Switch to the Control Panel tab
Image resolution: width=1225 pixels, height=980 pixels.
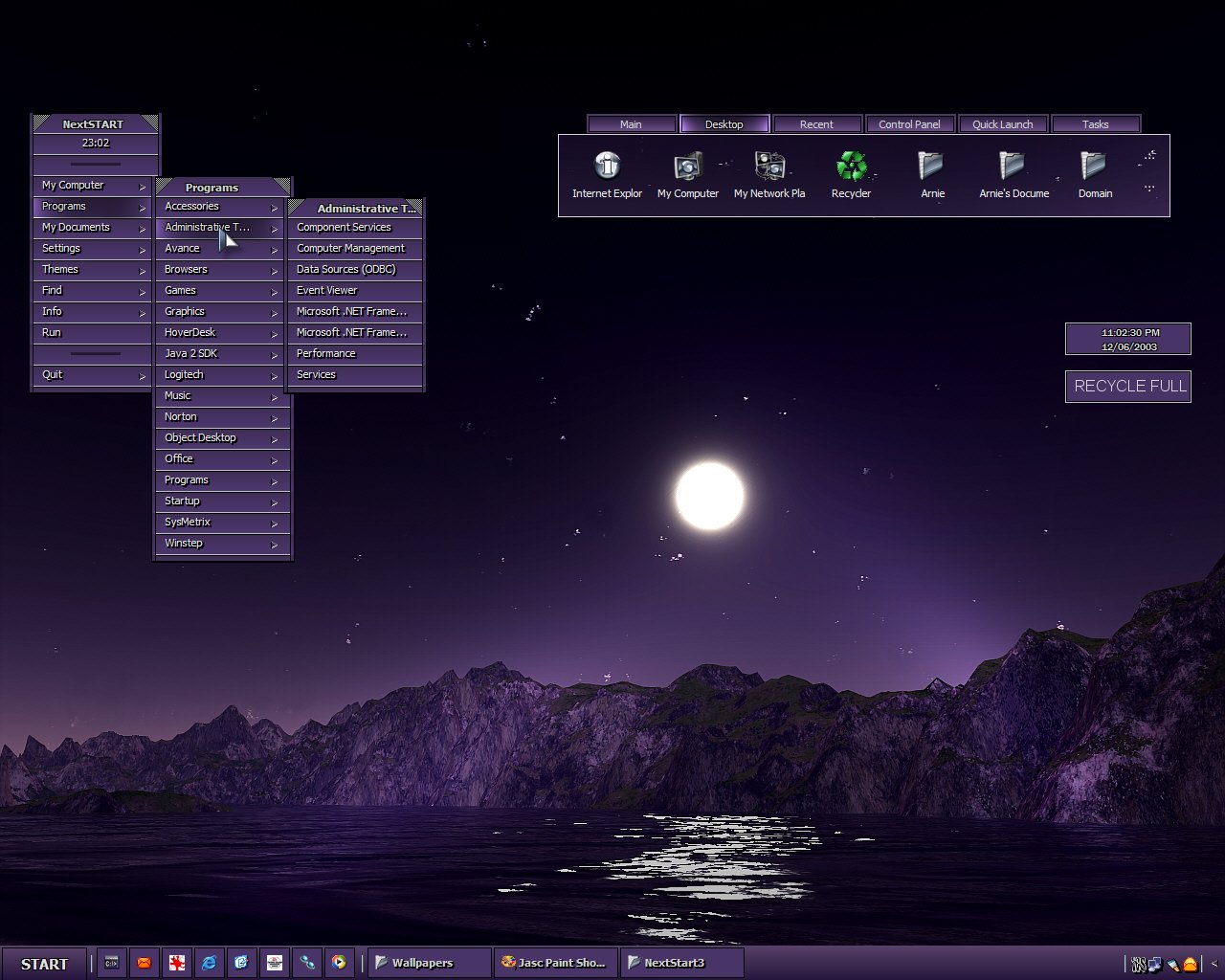(x=910, y=124)
